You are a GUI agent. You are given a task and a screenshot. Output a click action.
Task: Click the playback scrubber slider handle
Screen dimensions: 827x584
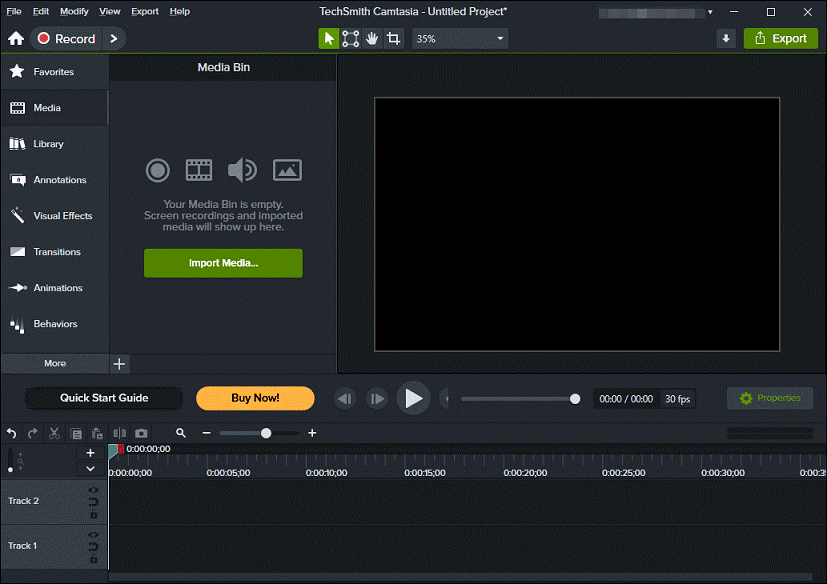click(575, 399)
